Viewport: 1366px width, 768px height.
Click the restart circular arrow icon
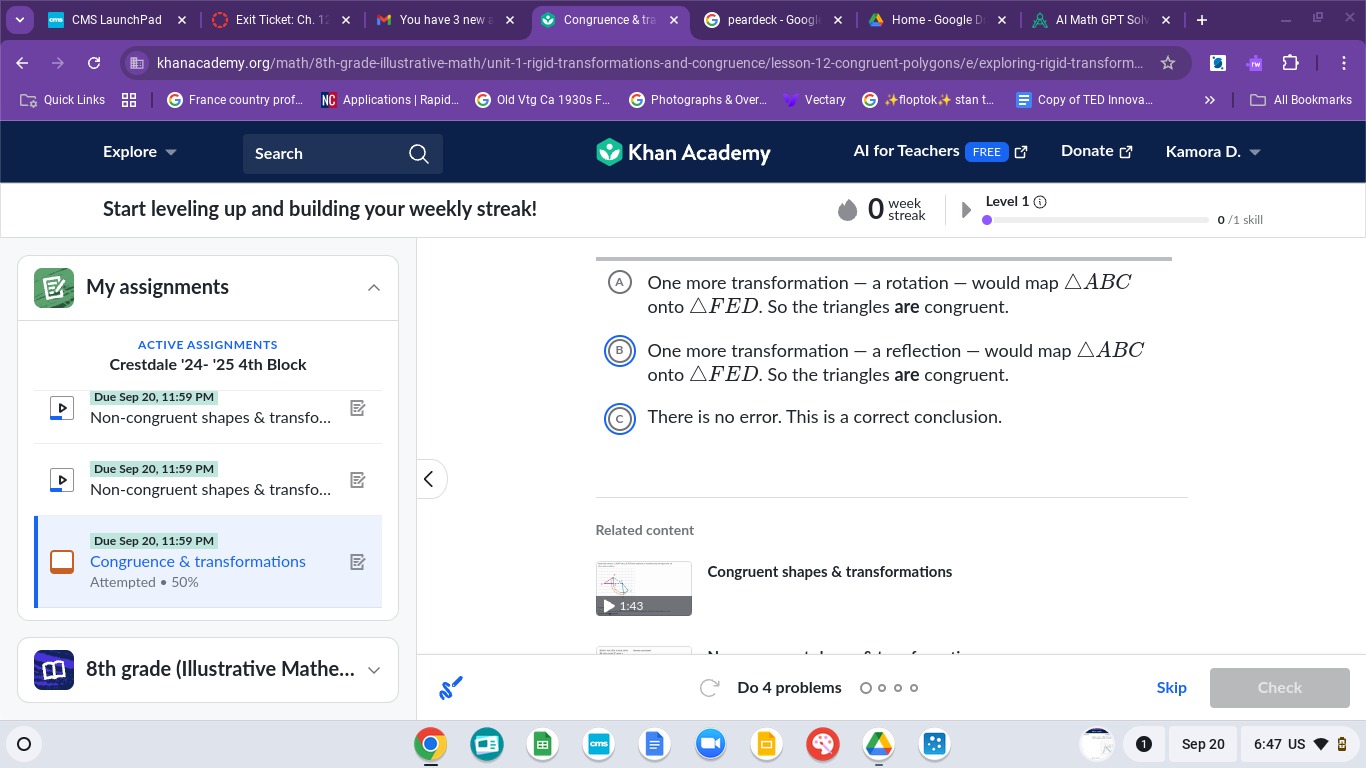tap(710, 688)
